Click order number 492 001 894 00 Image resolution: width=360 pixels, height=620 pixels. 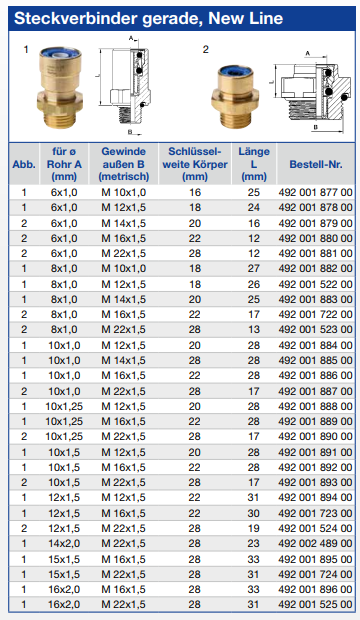315,497
